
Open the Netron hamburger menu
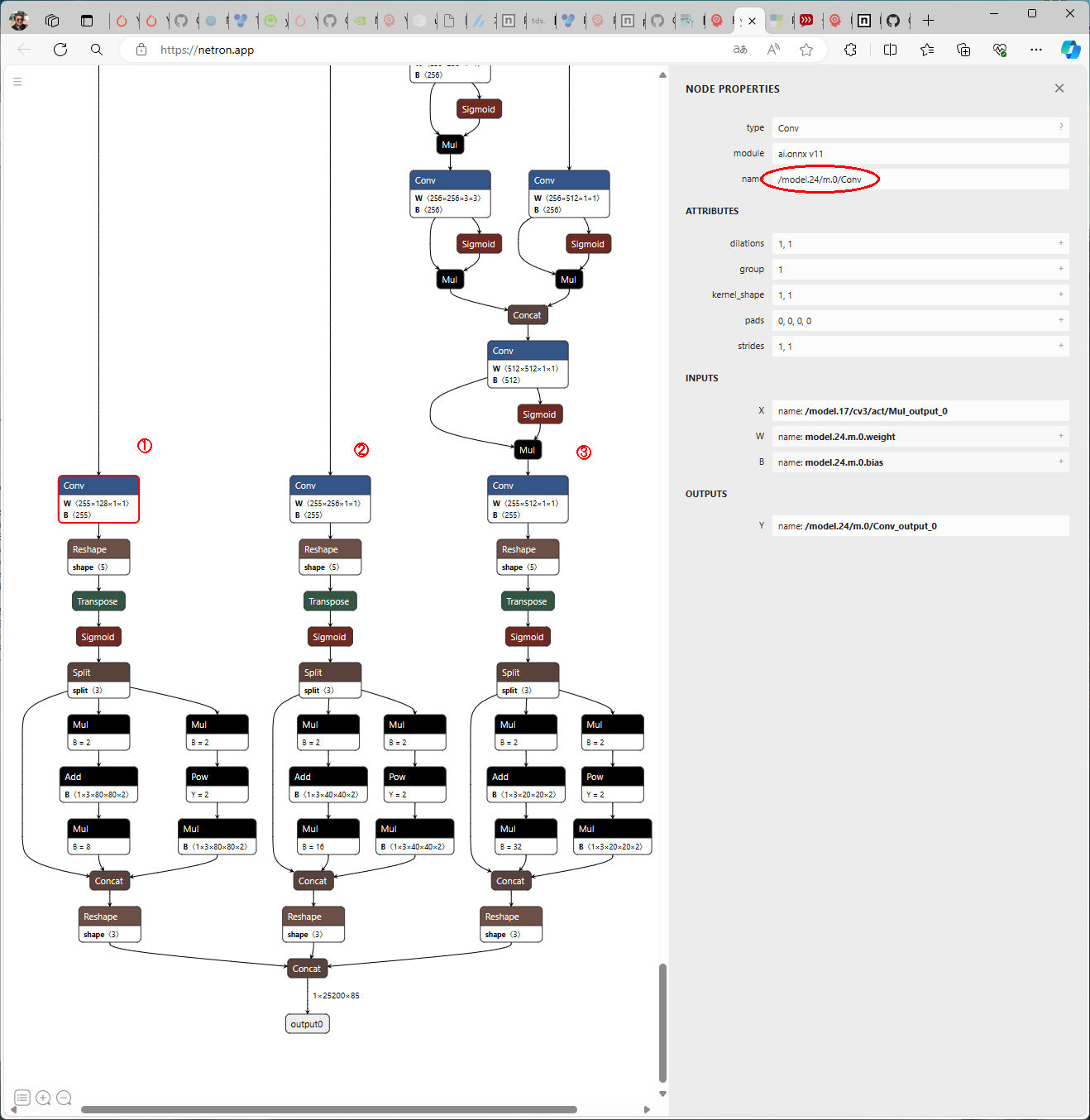click(17, 82)
